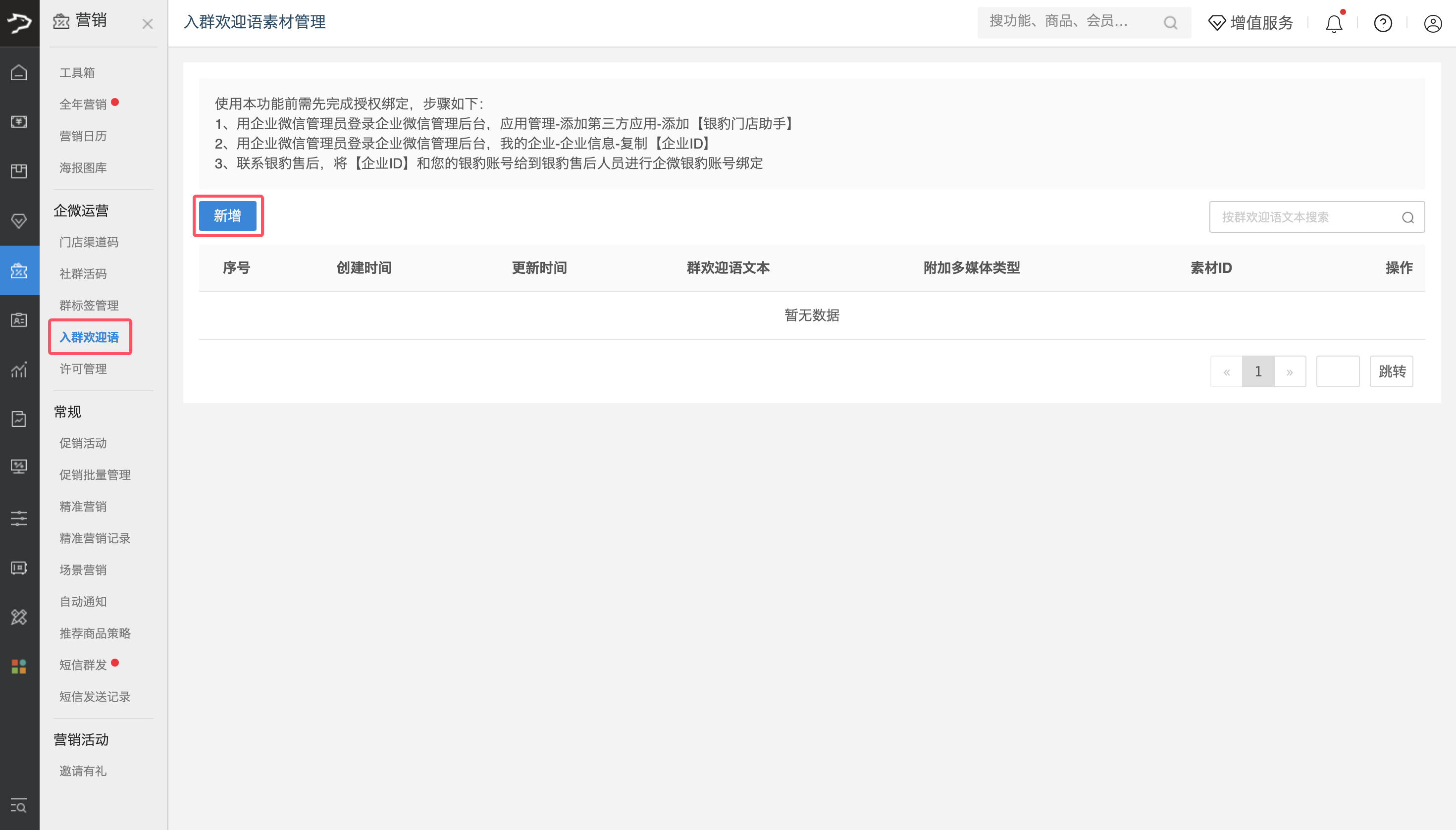The width and height of the screenshot is (1456, 830).
Task: Open 门店渠道码 in sidebar
Action: [89, 242]
